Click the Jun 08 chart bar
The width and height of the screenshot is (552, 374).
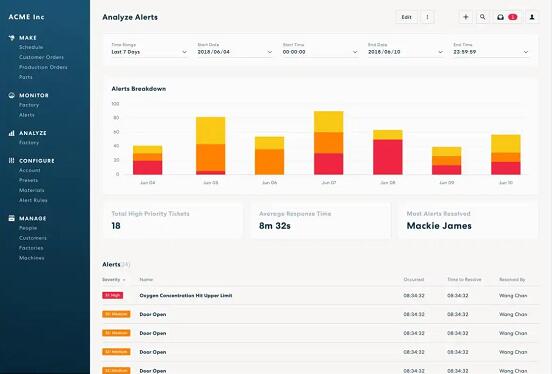[388, 152]
